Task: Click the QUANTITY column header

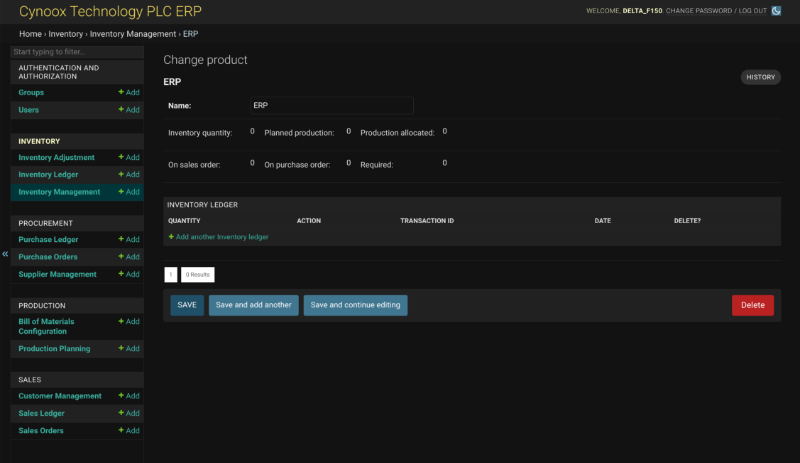Action: tap(184, 221)
